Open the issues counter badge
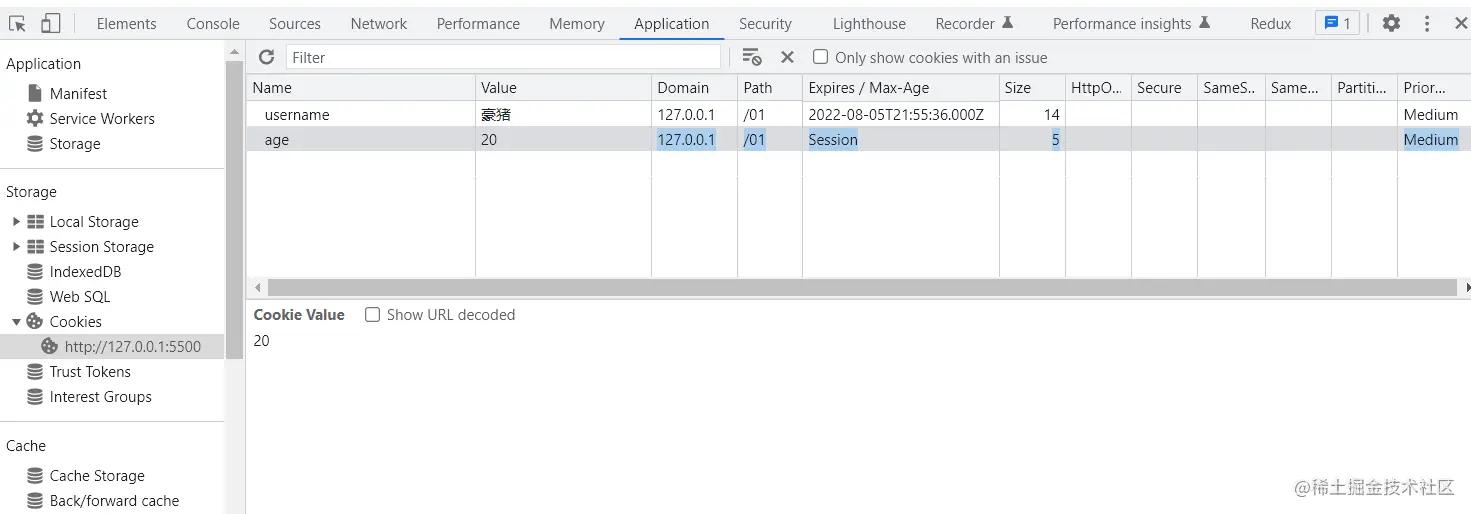This screenshot has height=514, width=1471. pos(1336,23)
